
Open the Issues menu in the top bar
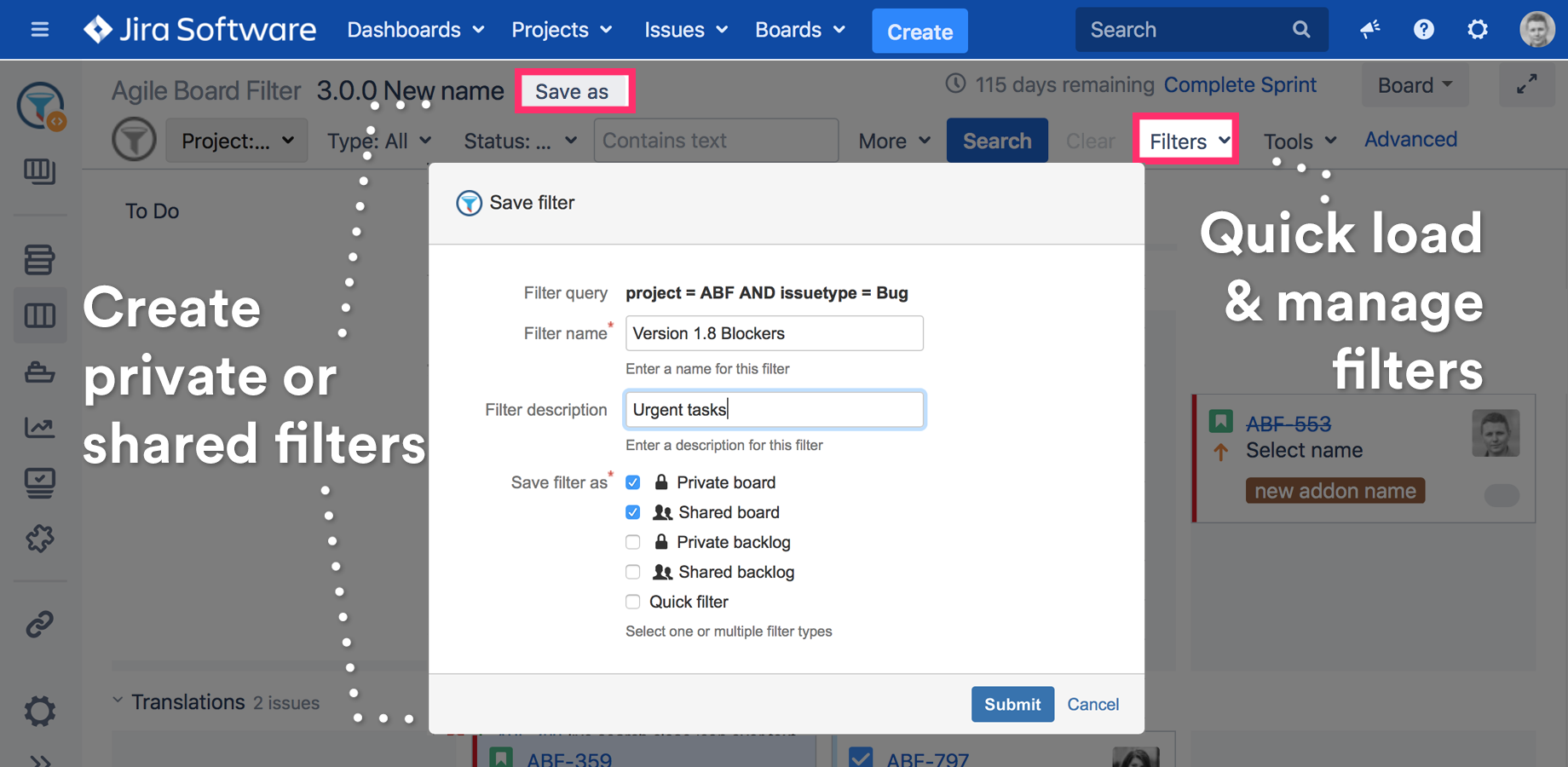tap(685, 29)
